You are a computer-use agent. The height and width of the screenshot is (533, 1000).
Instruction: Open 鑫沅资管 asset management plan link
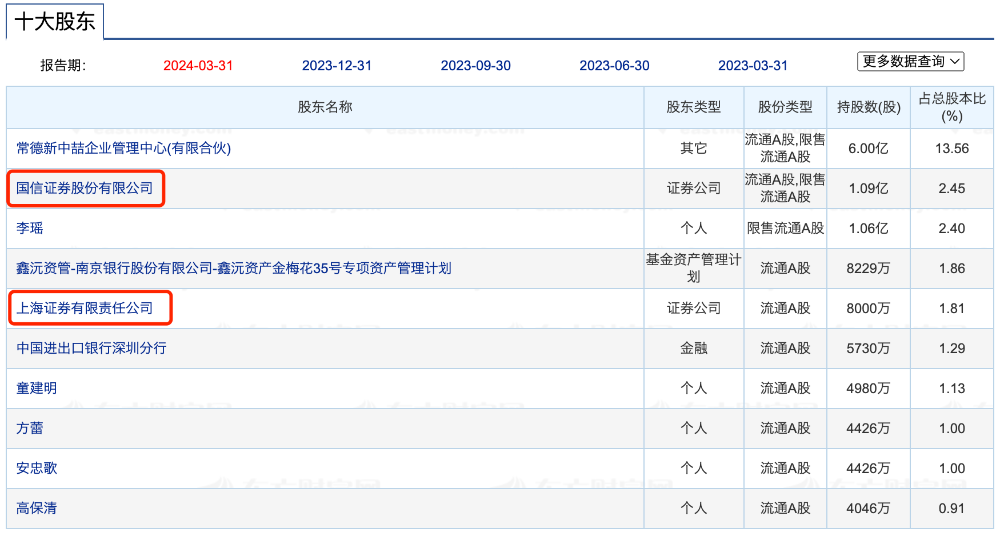click(233, 268)
